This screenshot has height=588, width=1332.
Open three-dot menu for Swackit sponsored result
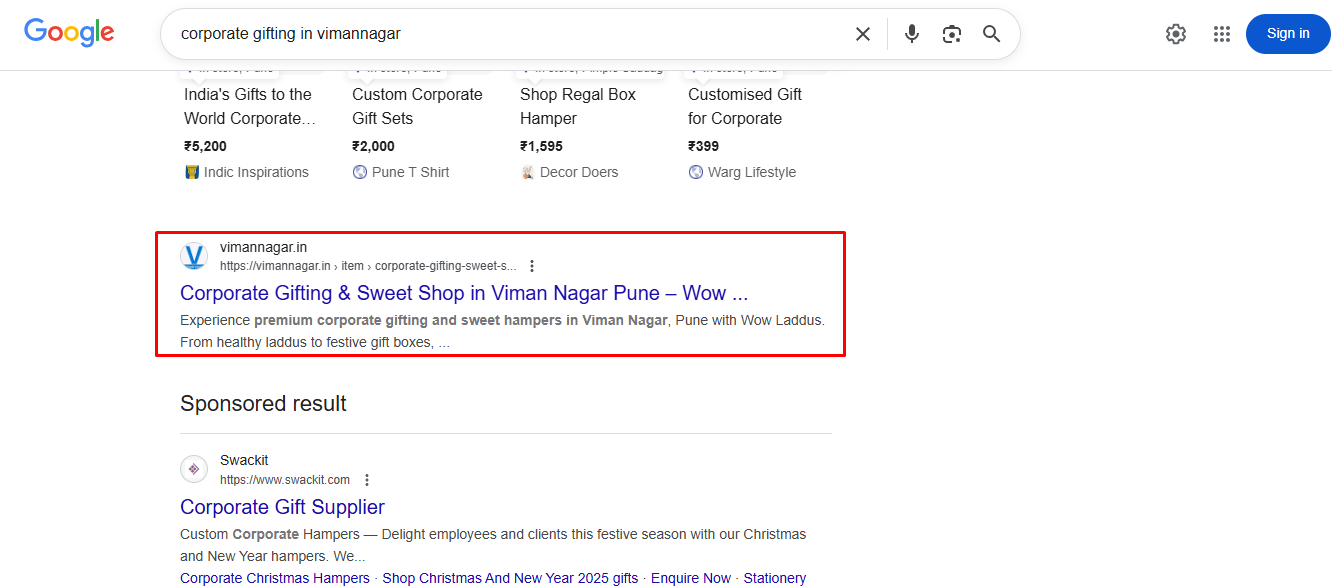(366, 479)
